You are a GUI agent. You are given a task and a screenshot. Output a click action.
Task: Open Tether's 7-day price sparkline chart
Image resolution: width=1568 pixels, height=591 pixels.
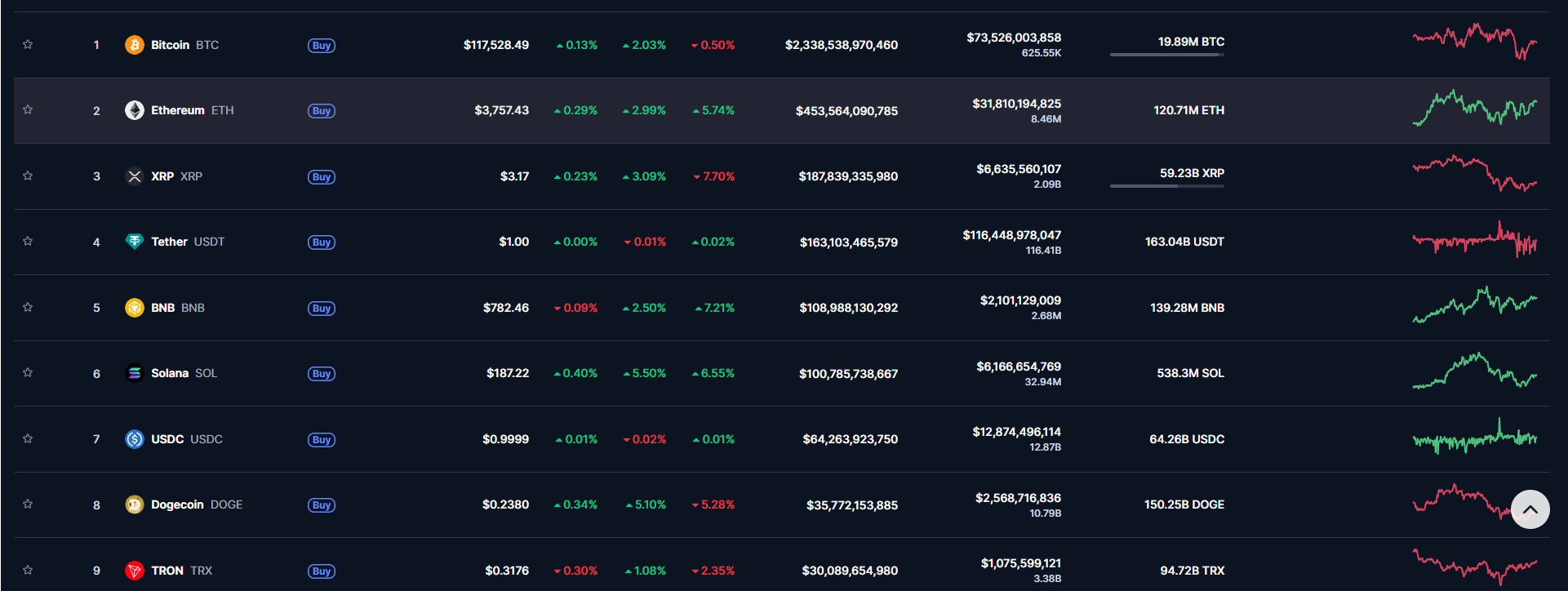pos(1475,239)
